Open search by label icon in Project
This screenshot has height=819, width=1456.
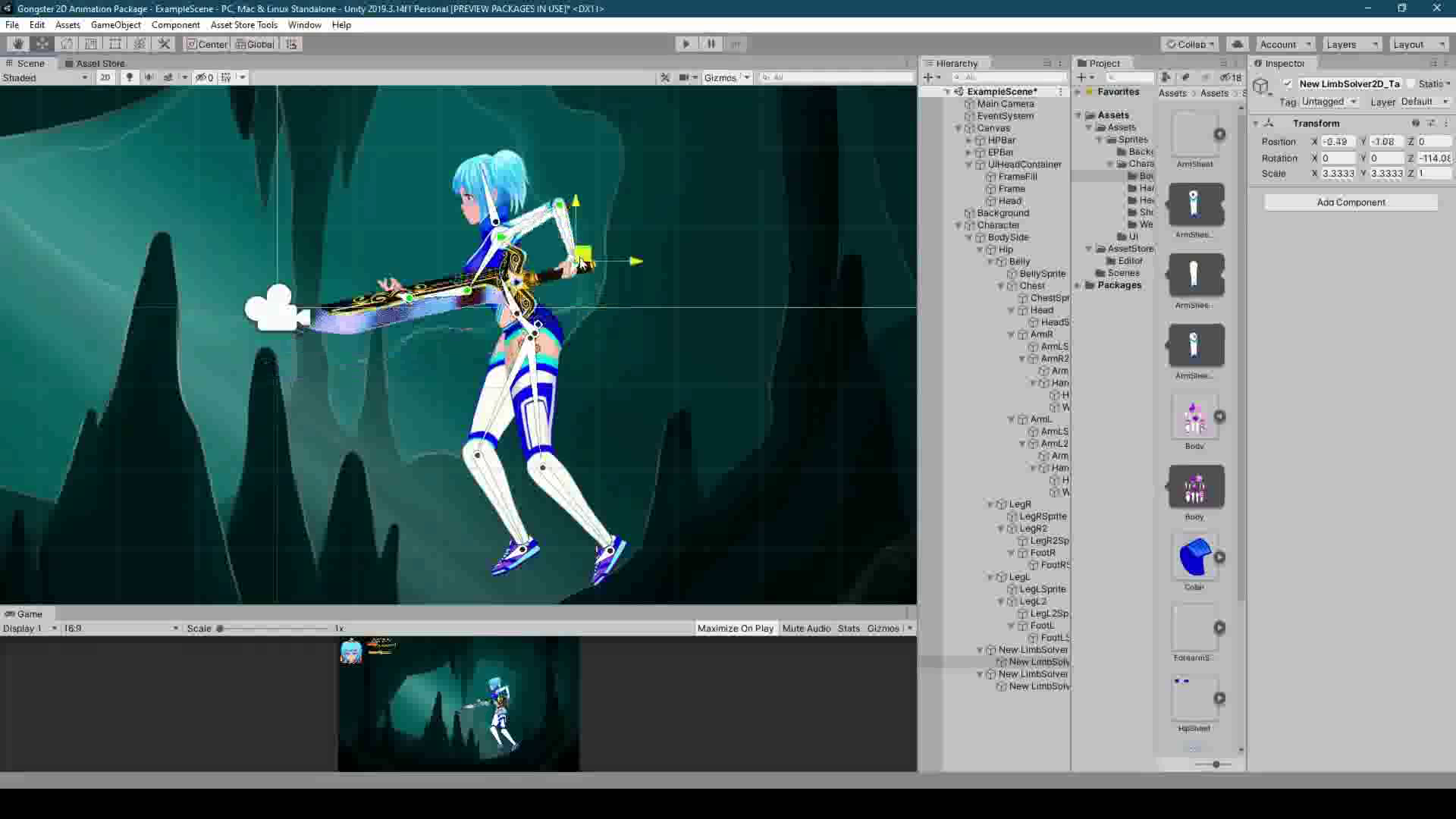[x=1185, y=77]
